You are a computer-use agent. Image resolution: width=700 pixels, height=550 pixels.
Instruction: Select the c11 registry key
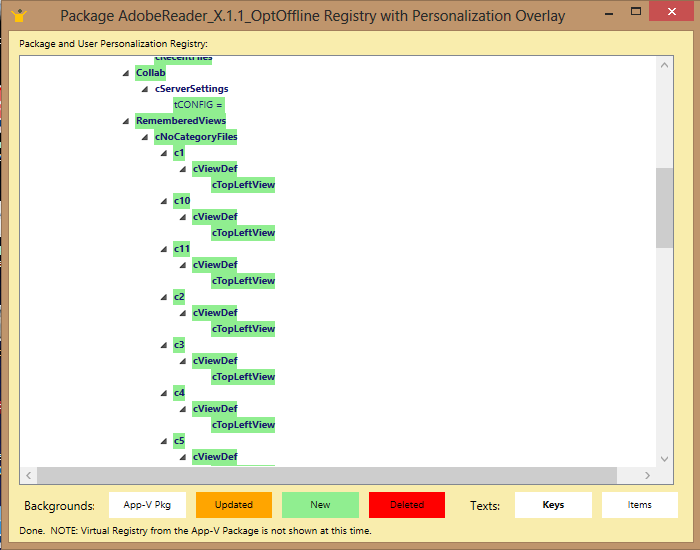point(181,249)
